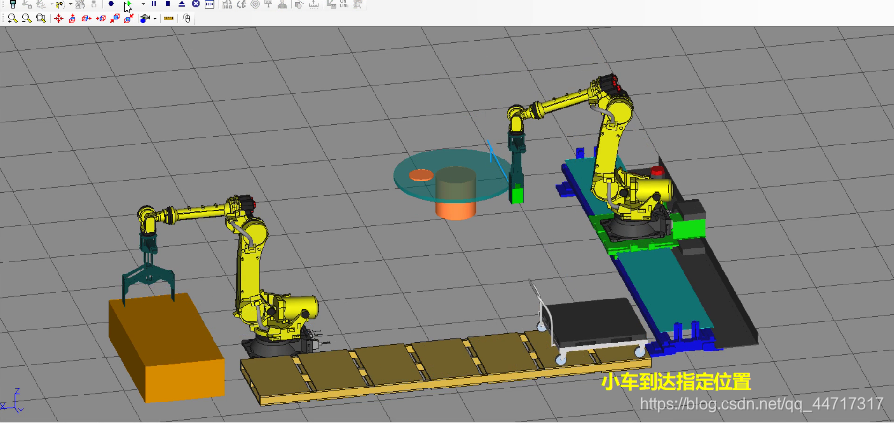Select the Zoom Window magnifier tool
Image resolution: width=894 pixels, height=423 pixels.
tap(40, 18)
